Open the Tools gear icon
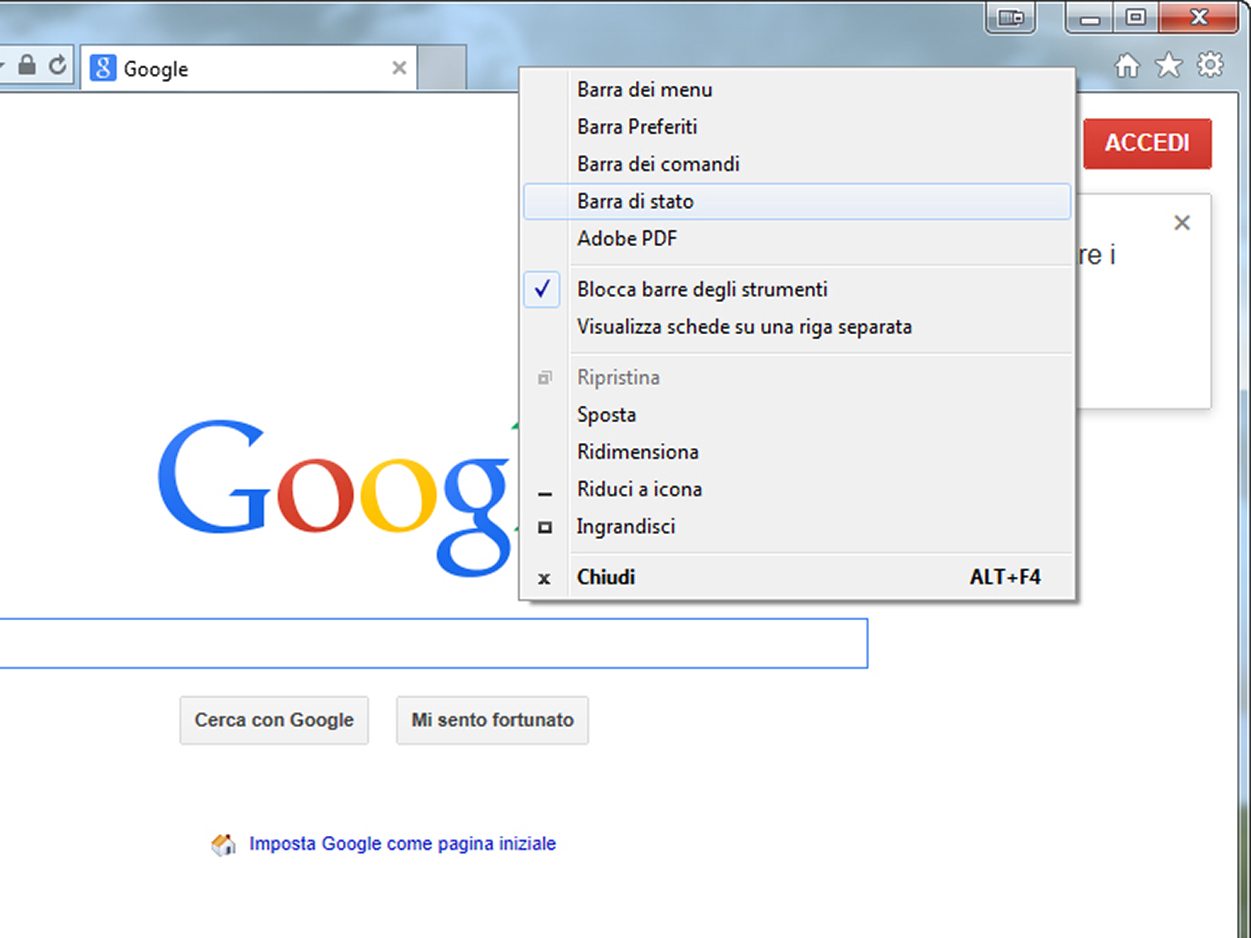 (1210, 66)
